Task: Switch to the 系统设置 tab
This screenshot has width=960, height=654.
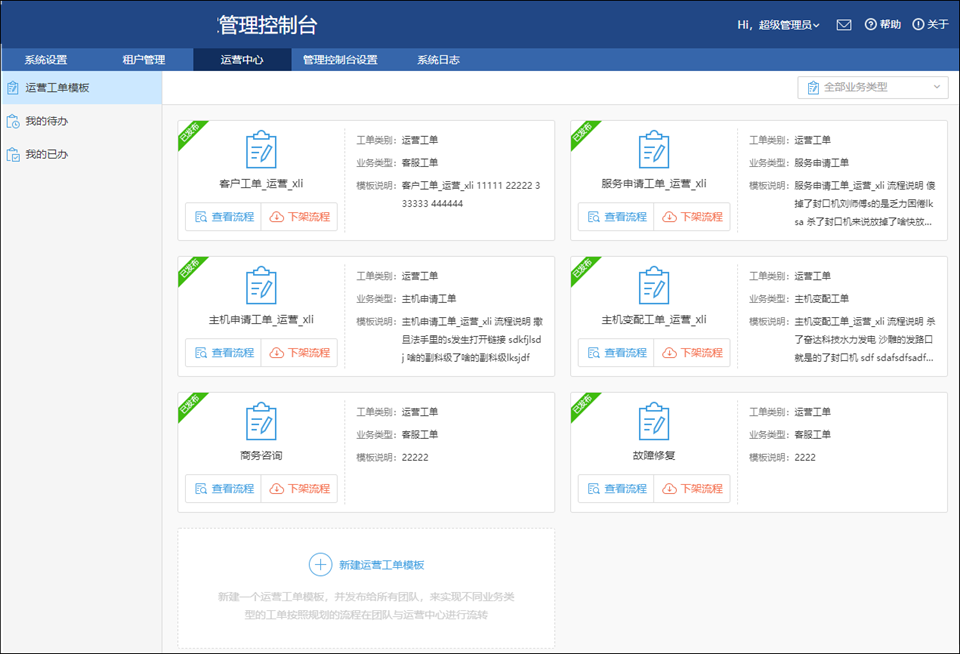Action: tap(45, 59)
